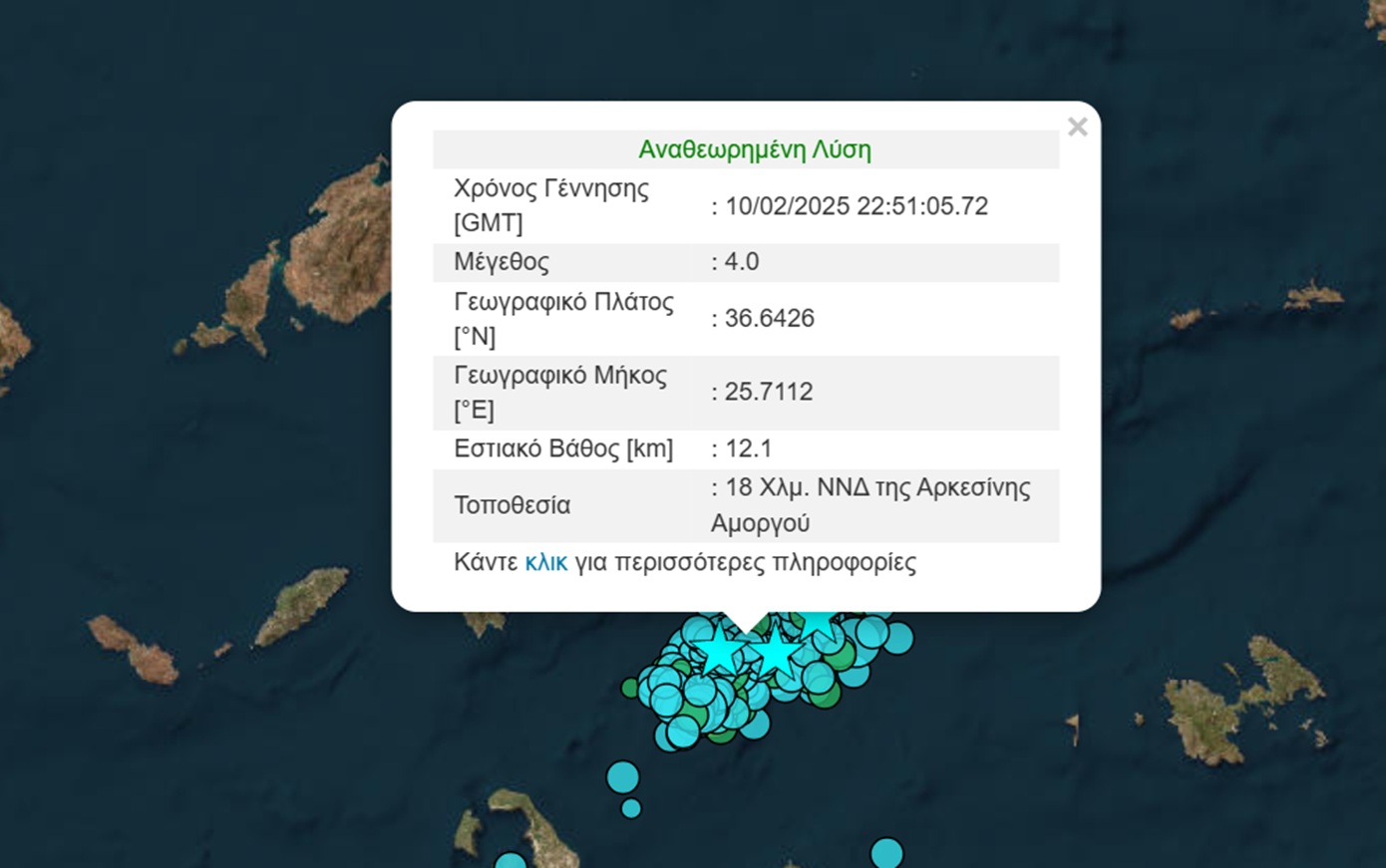Click the location text mentioning Αρκεσίνης Αμοργού

tap(869, 504)
